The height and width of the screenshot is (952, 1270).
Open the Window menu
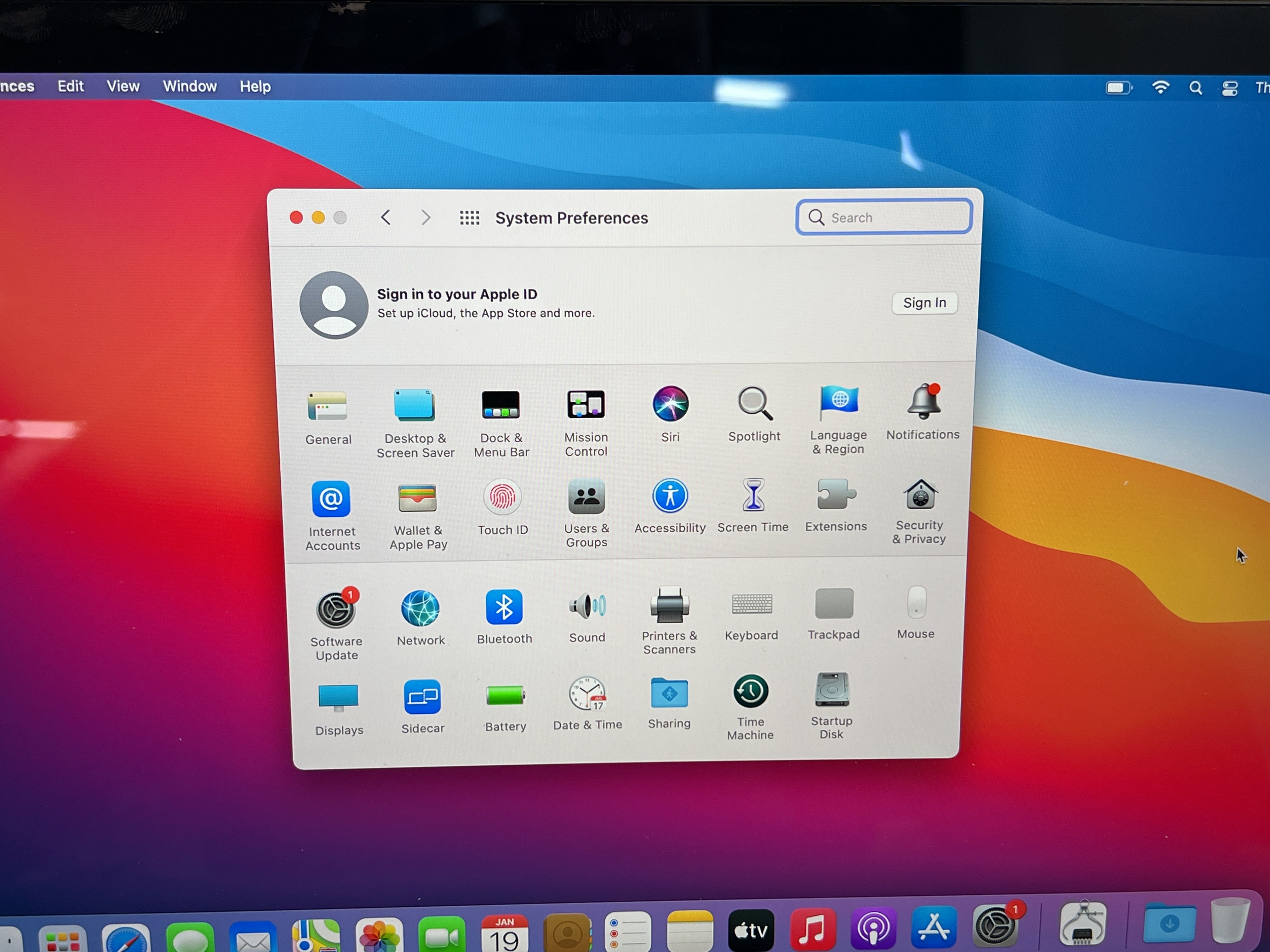190,87
